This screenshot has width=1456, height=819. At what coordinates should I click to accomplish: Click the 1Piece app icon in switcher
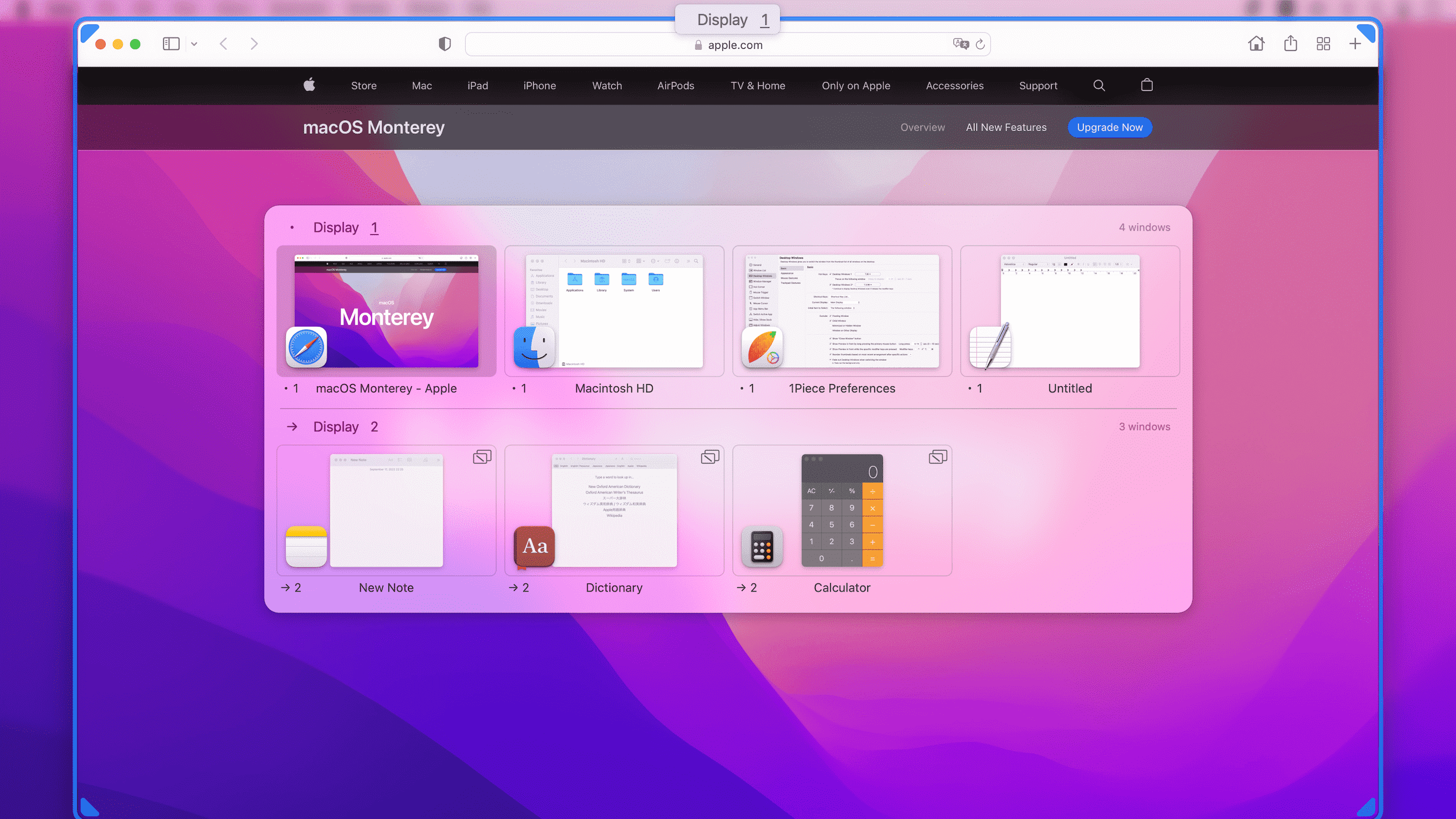click(762, 347)
